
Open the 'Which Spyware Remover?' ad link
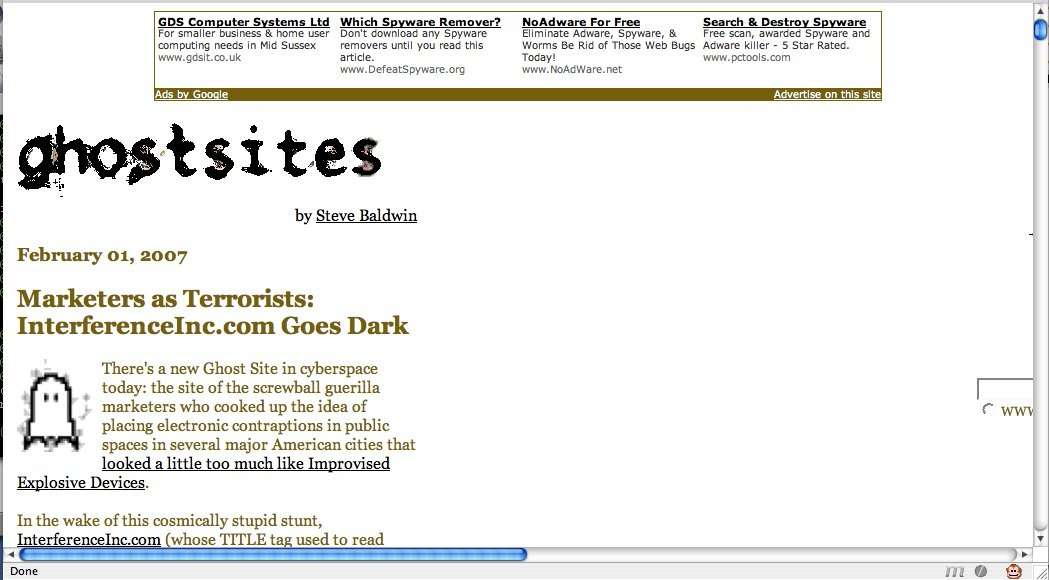[x=420, y=22]
